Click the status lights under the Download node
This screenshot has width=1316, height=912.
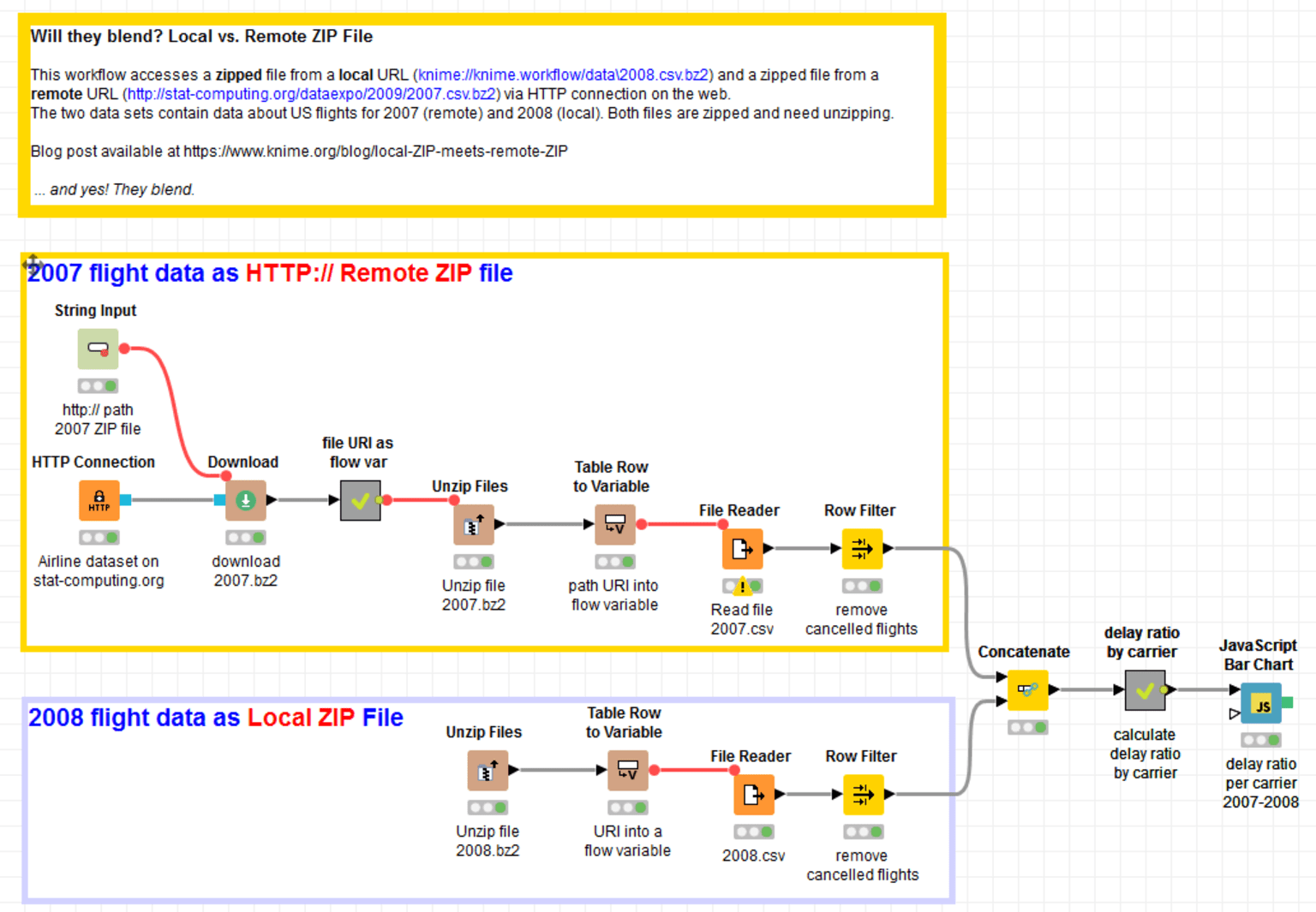pos(246,538)
